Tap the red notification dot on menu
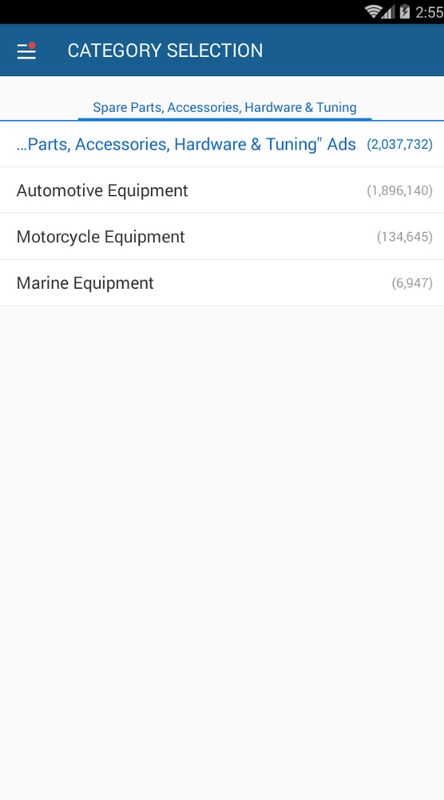Screen dimensions: 444x800 (x=32, y=45)
